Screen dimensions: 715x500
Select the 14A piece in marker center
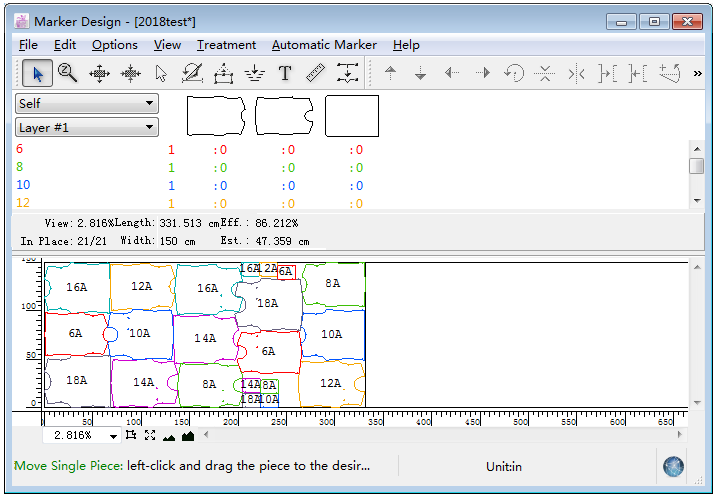click(205, 338)
